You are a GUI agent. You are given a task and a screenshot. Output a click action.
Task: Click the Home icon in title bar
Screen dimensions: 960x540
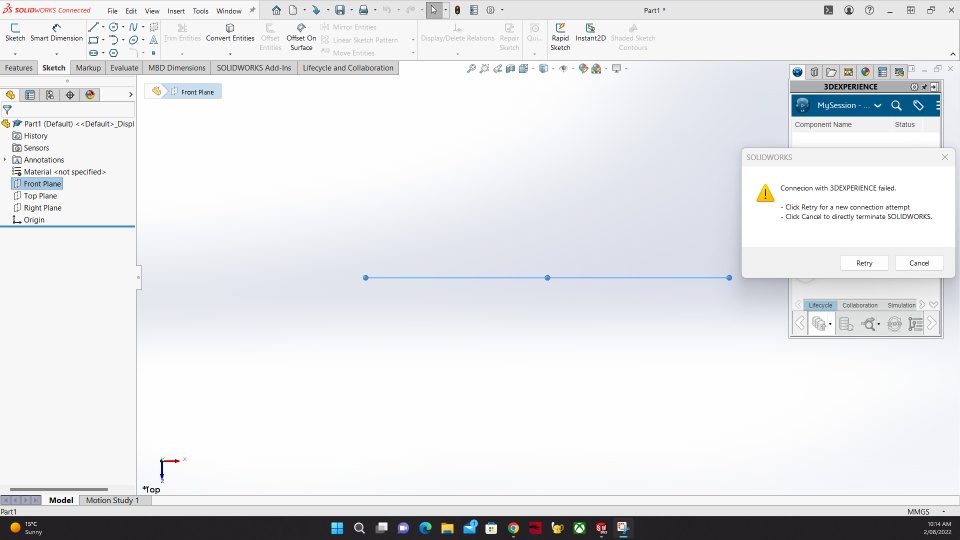tap(276, 10)
